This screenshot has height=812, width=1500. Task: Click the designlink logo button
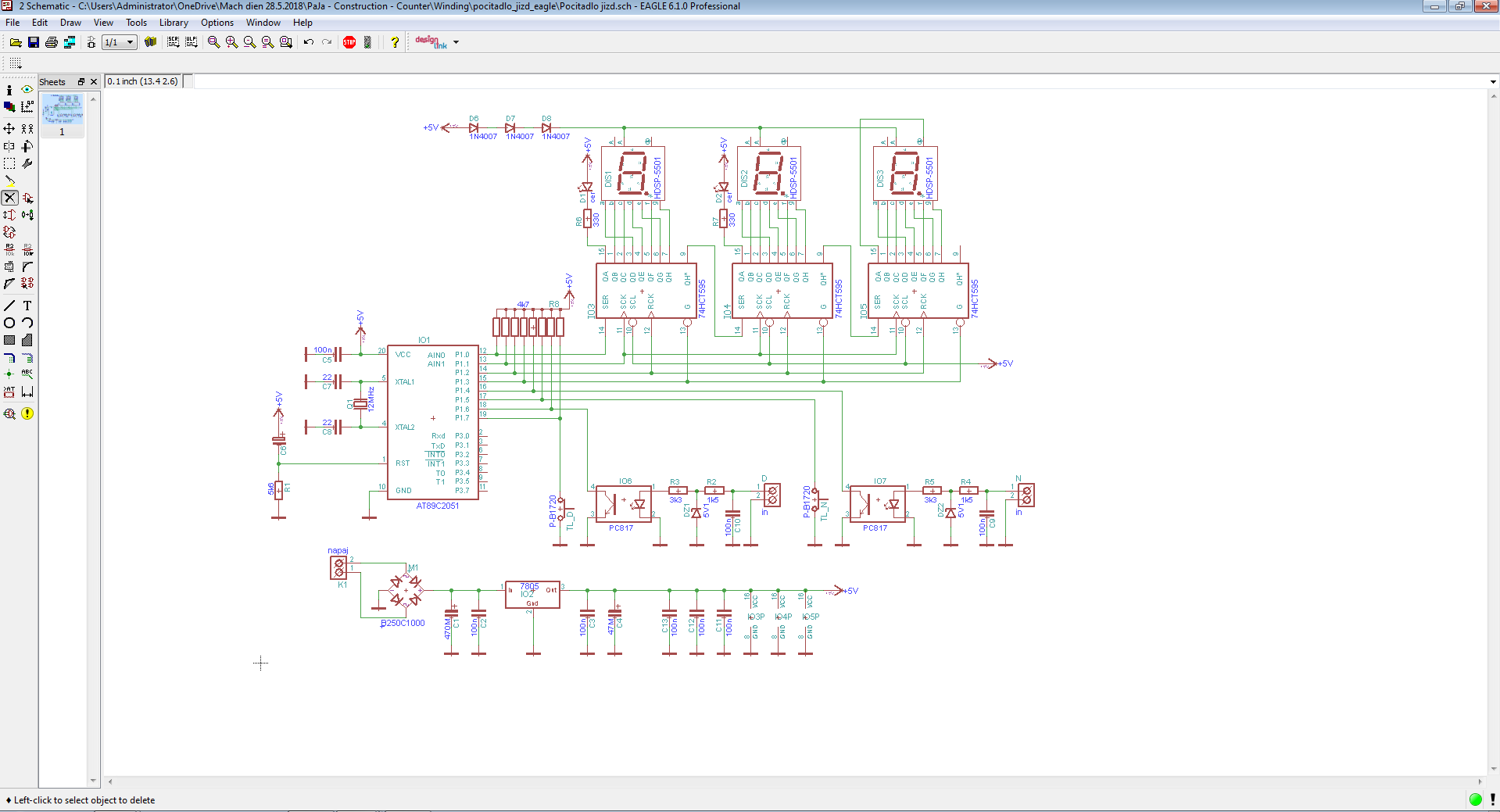(431, 42)
